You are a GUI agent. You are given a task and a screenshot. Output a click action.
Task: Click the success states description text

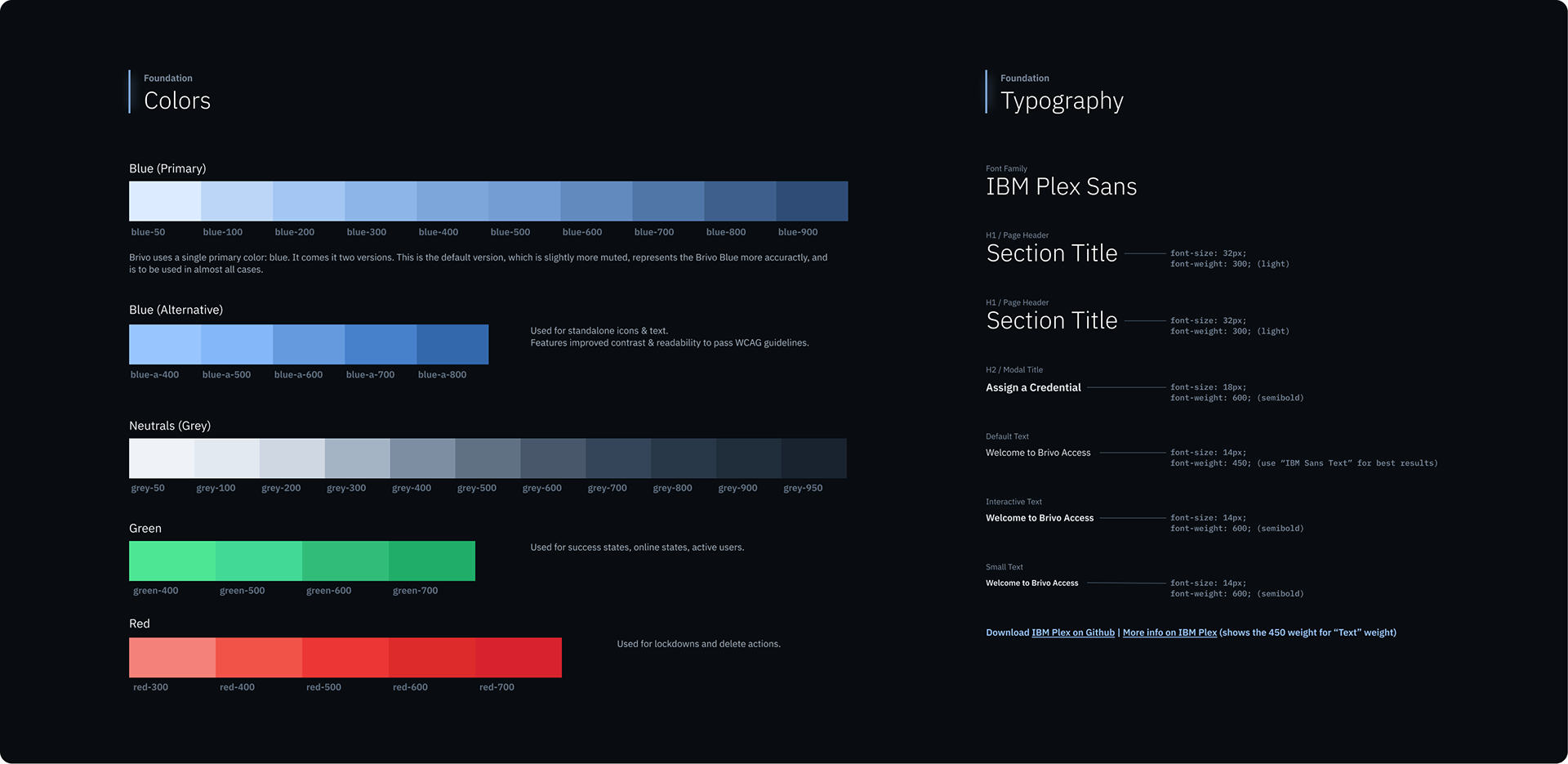637,547
